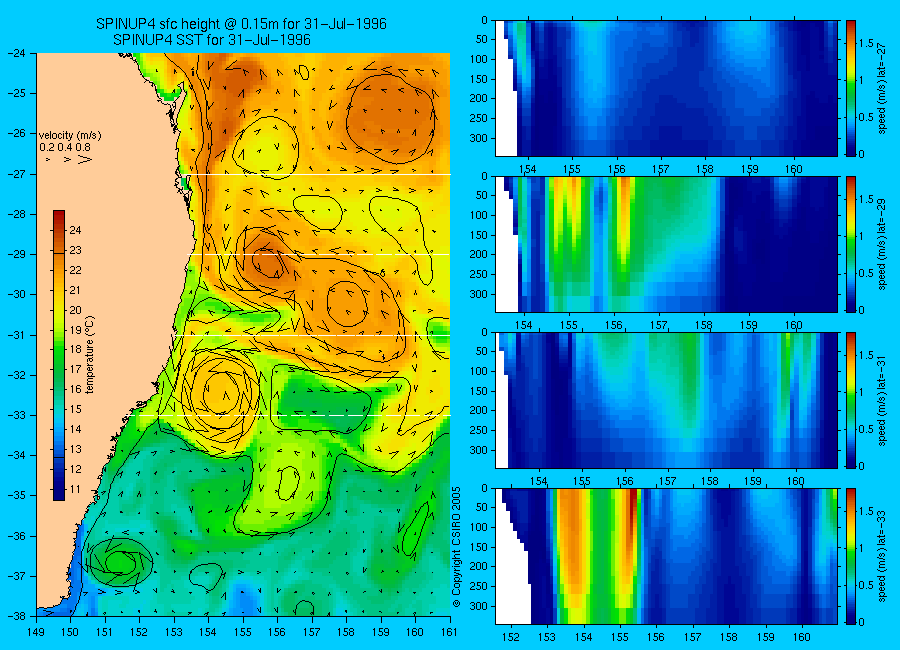Click the temperature color bar on the map
This screenshot has width=900, height=650.
(59, 355)
